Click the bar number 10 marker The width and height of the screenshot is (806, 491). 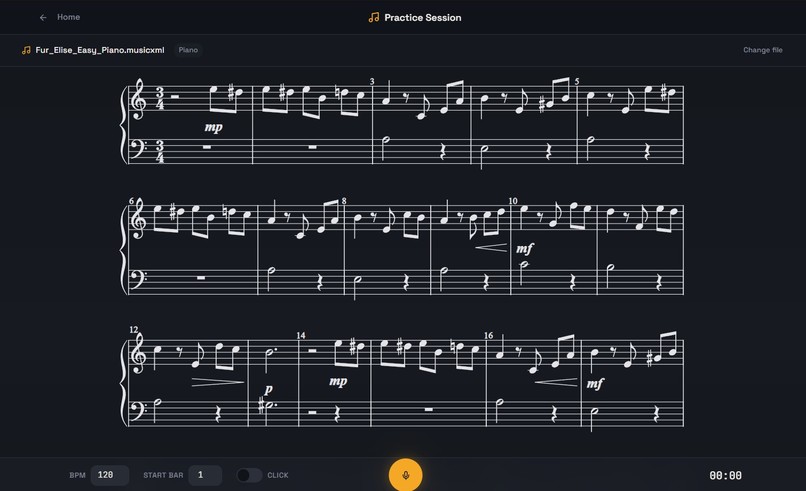point(513,201)
